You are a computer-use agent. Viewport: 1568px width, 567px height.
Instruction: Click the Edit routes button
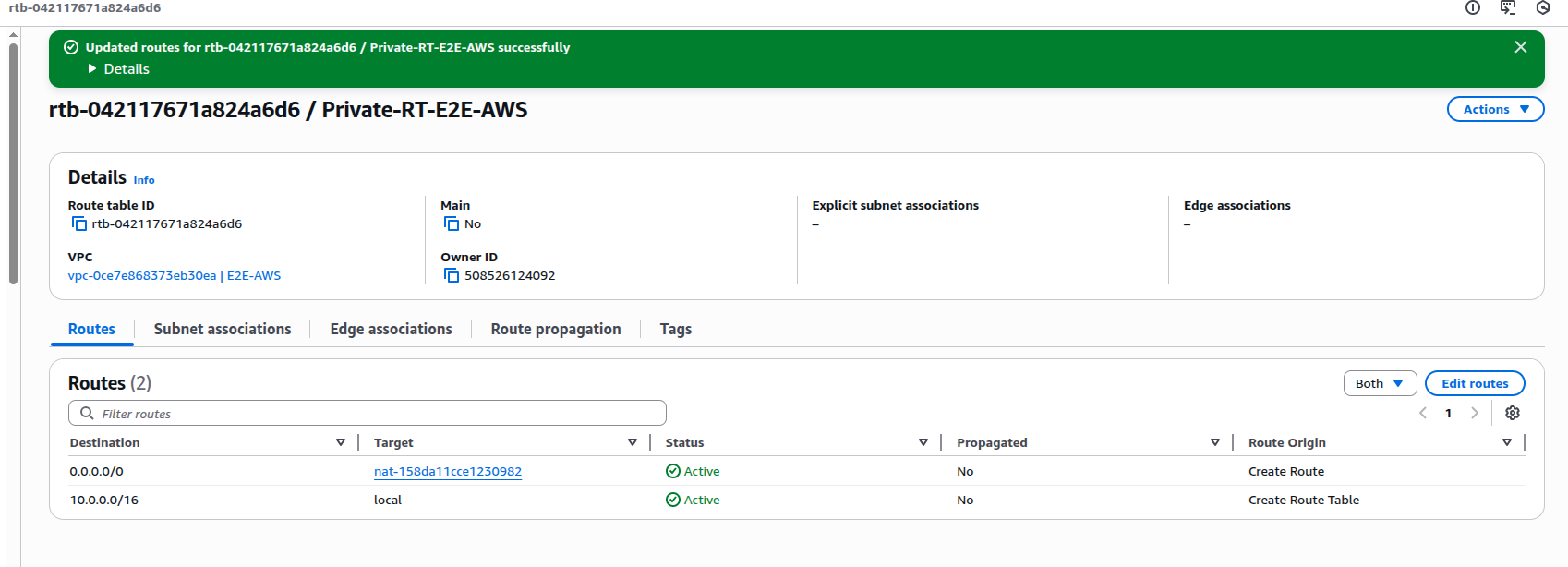pos(1475,383)
